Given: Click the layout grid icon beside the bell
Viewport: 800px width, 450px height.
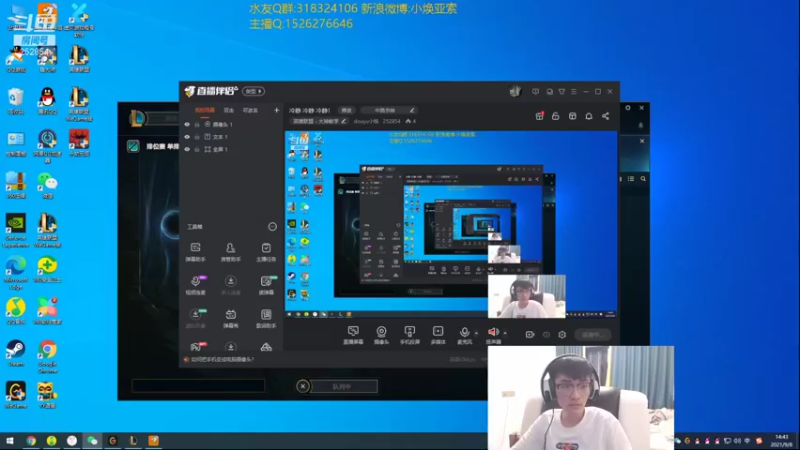Looking at the screenshot, I should click(572, 116).
